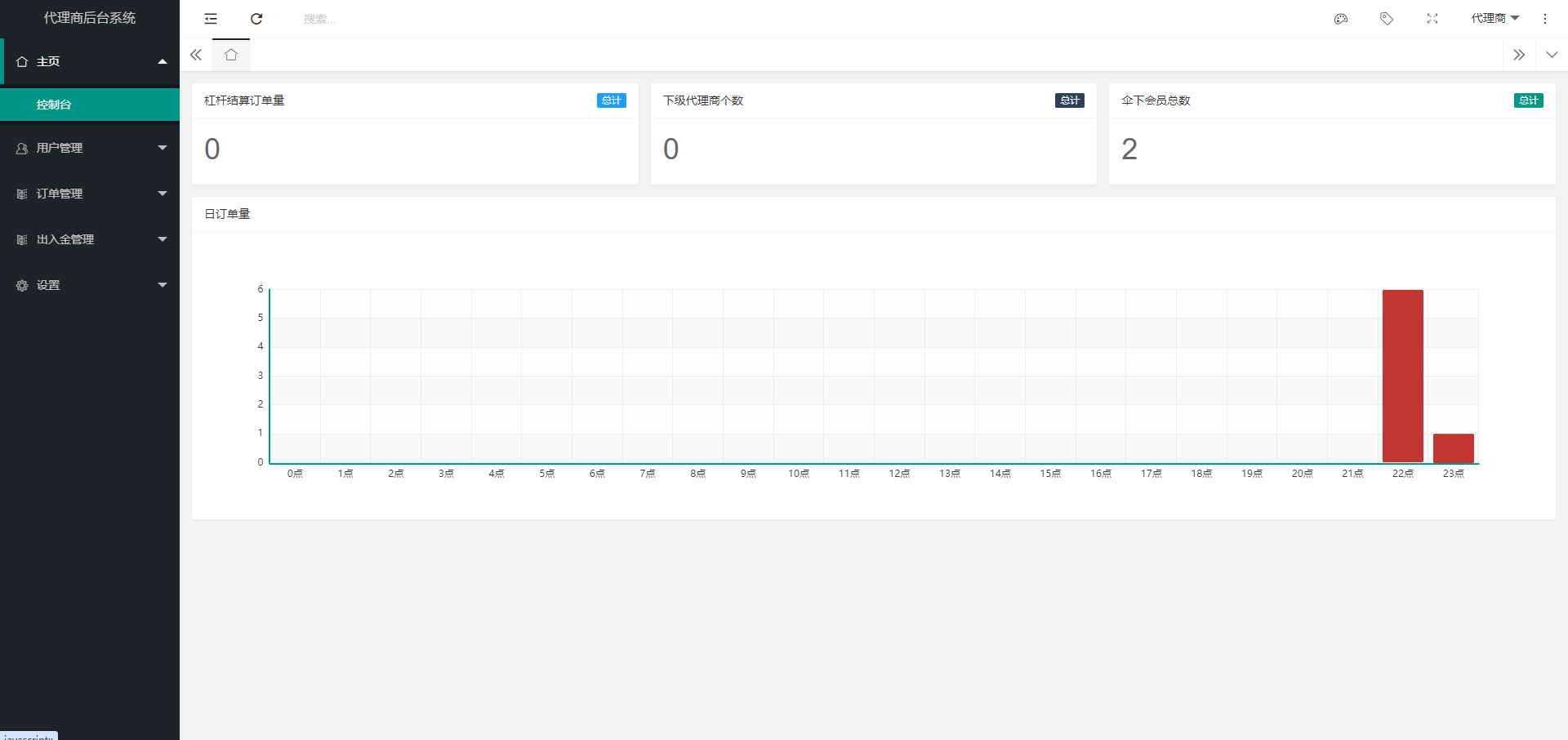Toggle fullscreen with the expand icon
The image size is (1568, 740).
[x=1432, y=19]
